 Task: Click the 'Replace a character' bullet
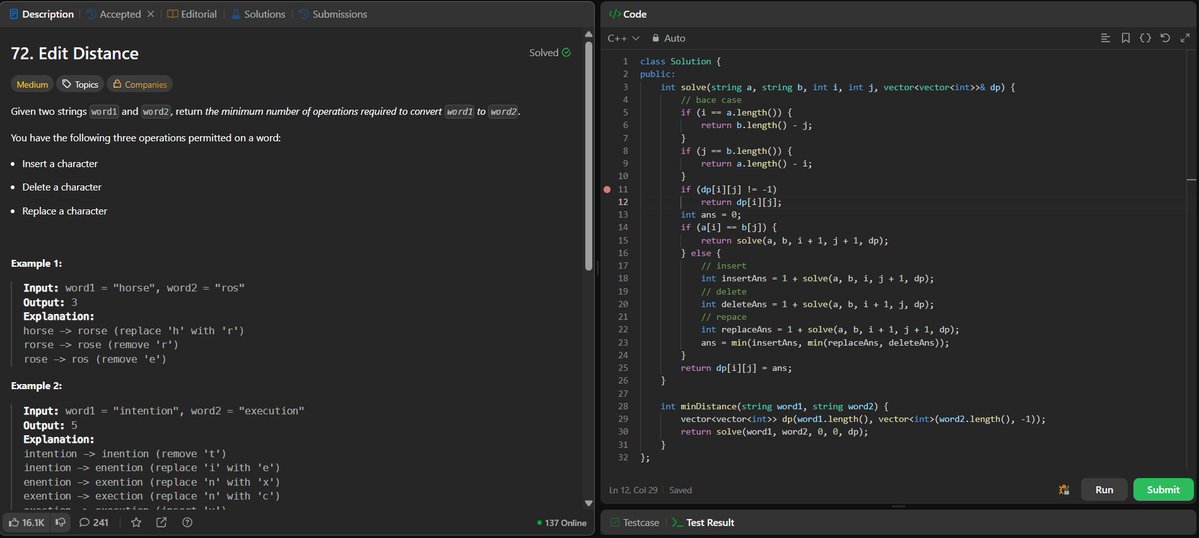65,211
